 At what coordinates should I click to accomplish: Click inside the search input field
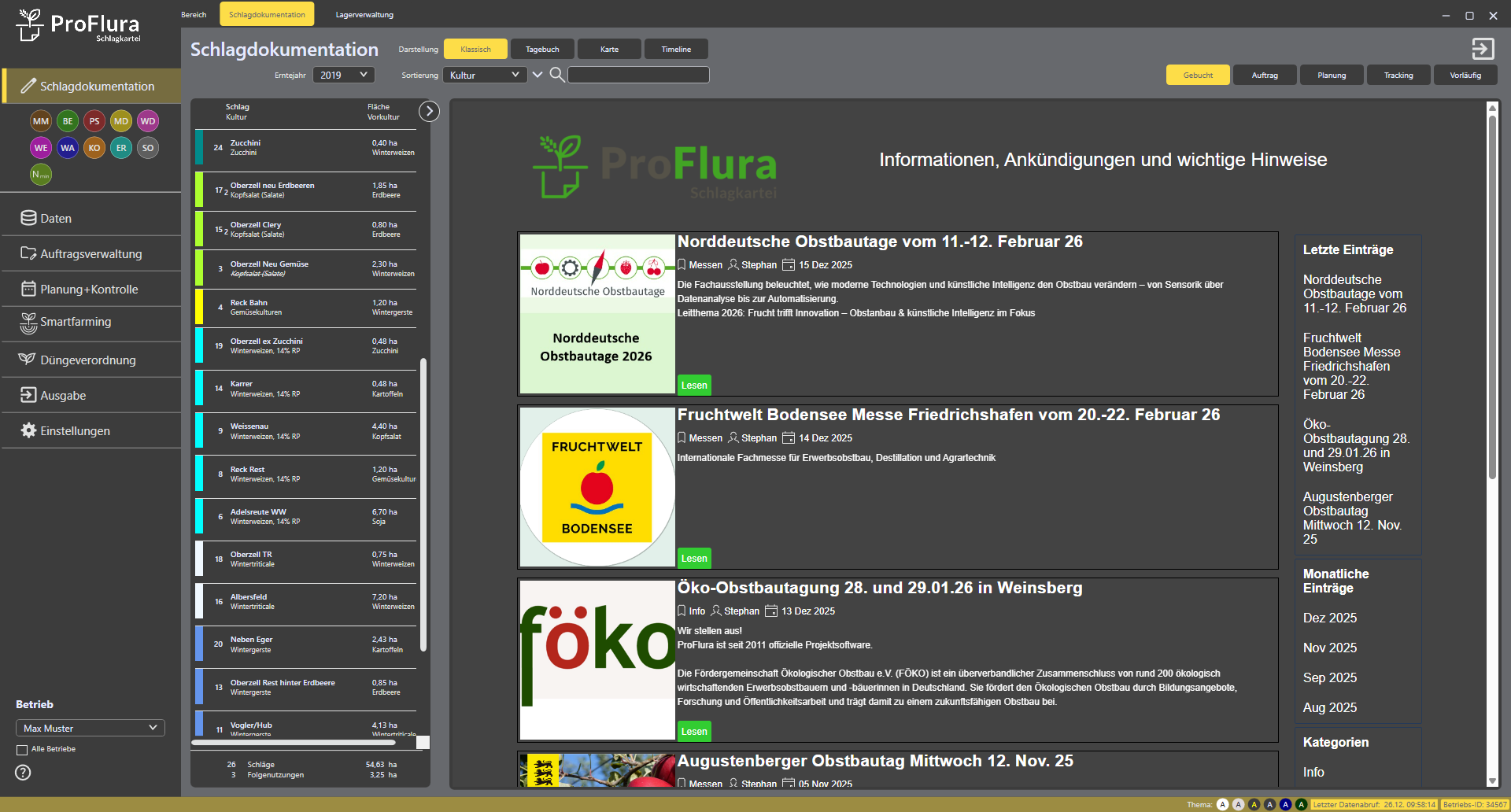(638, 75)
